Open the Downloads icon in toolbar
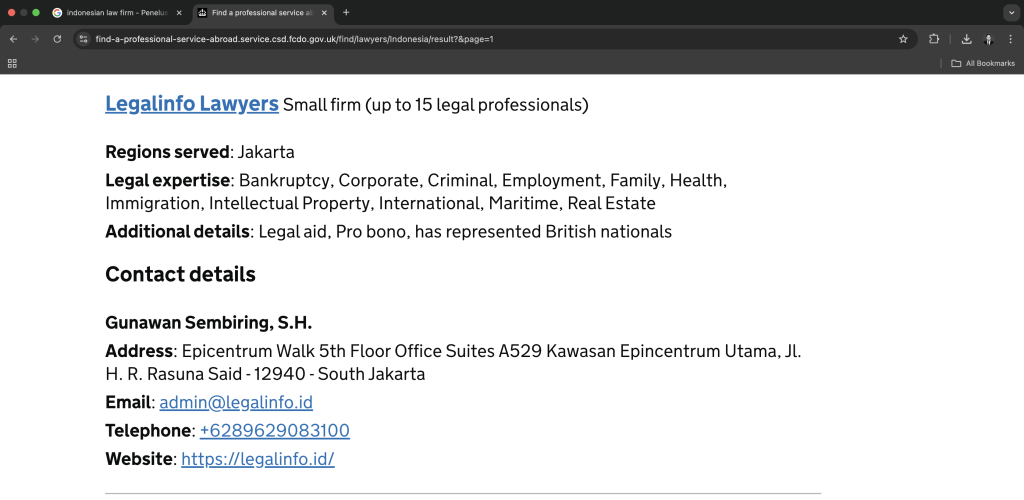This screenshot has height=500, width=1024. [966, 39]
